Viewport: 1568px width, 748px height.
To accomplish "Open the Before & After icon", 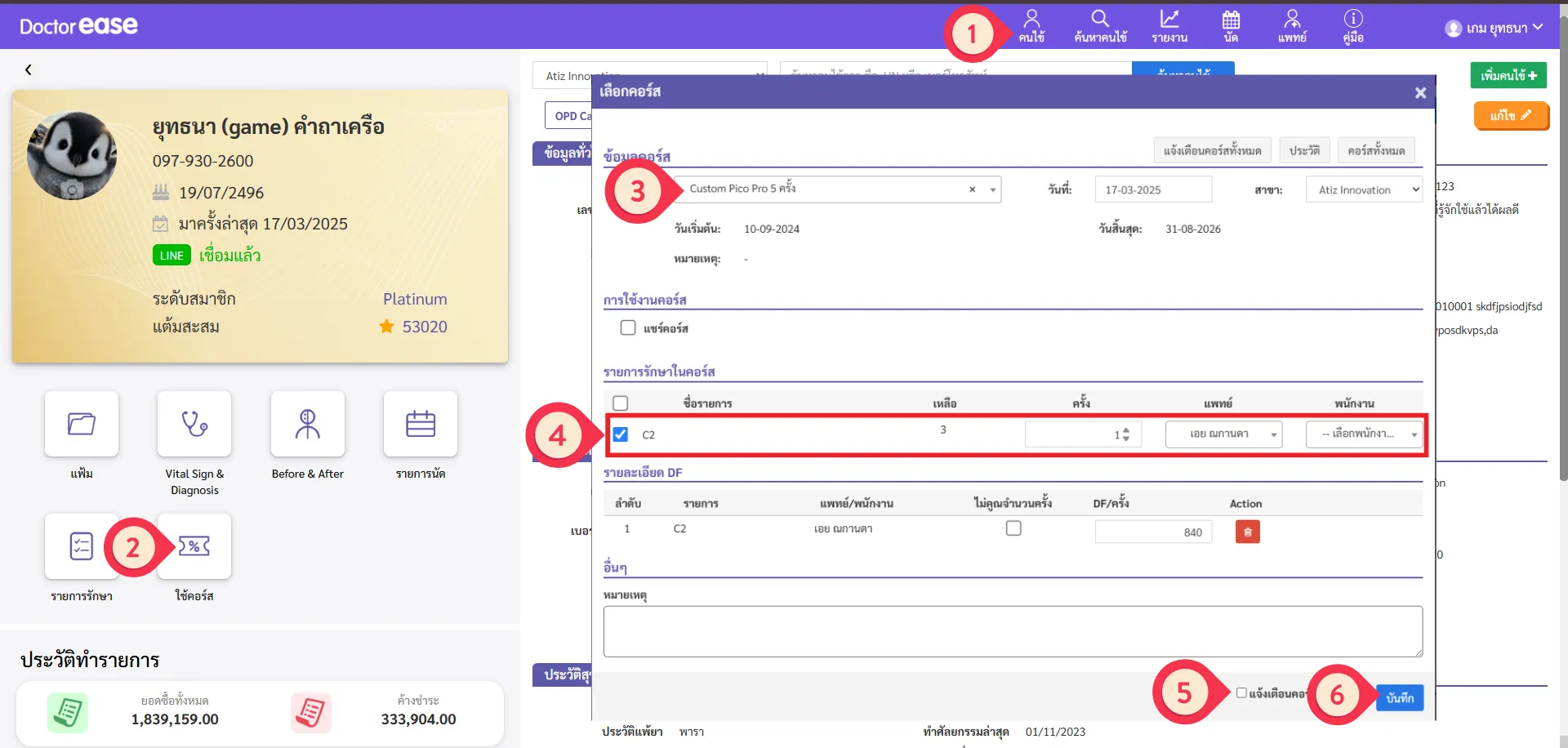I will (x=308, y=424).
